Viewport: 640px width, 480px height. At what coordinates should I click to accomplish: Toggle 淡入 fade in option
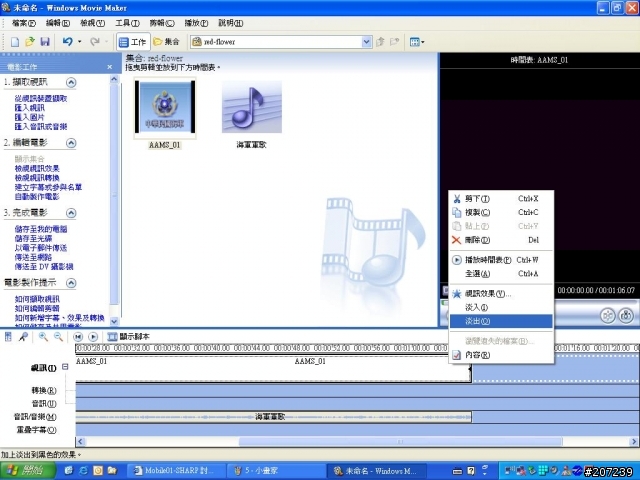(501, 307)
